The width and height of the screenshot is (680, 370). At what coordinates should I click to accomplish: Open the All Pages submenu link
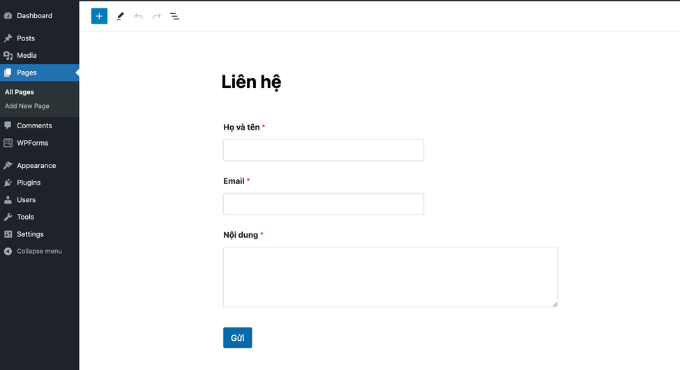19,92
